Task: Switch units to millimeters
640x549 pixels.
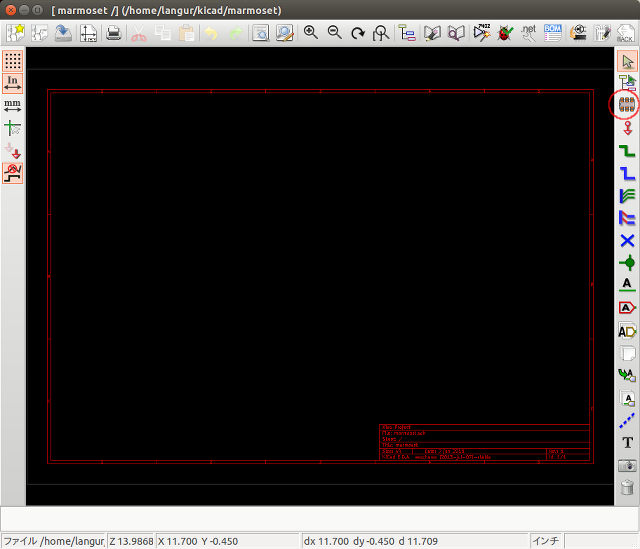Action: (13, 106)
